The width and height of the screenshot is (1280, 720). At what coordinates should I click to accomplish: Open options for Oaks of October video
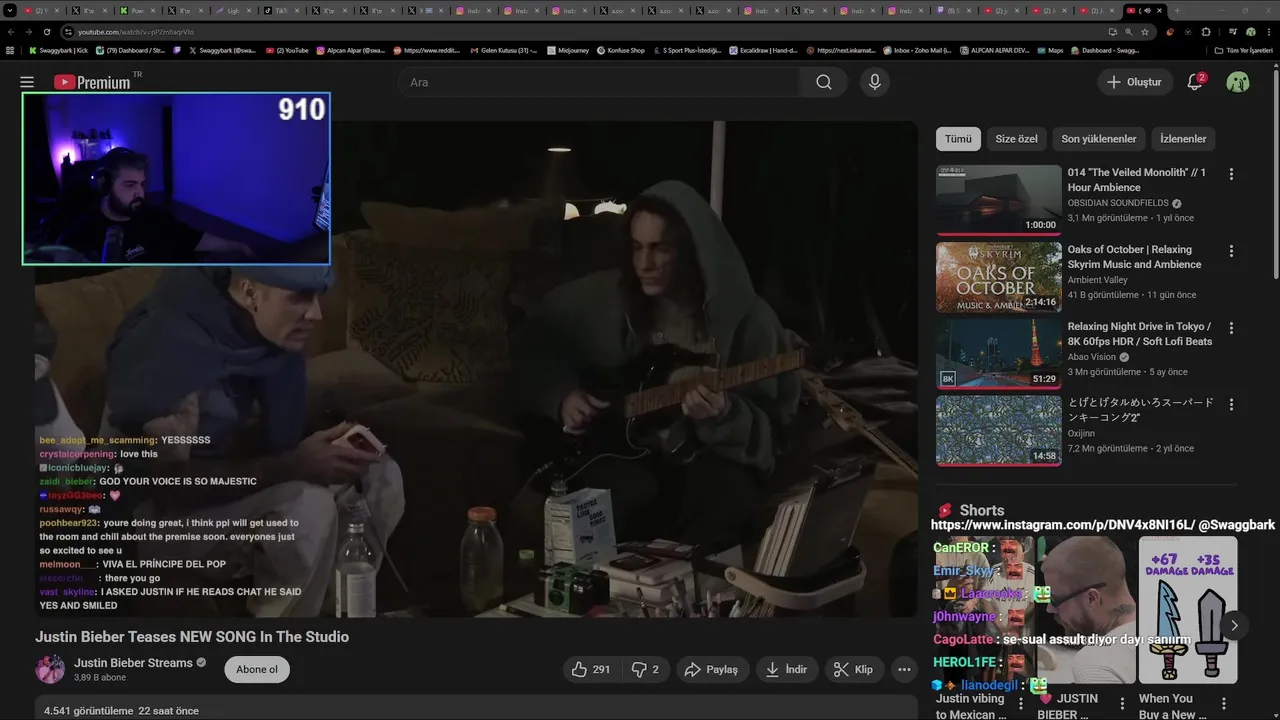coord(1231,251)
